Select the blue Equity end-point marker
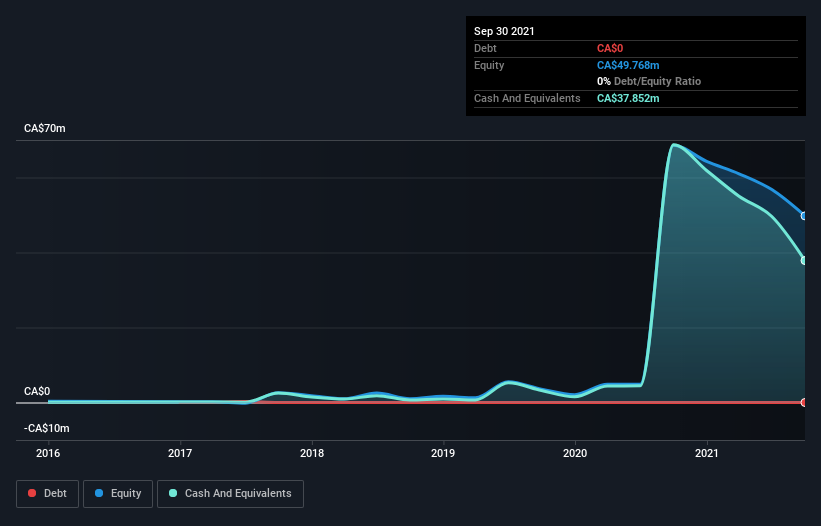 pos(804,216)
